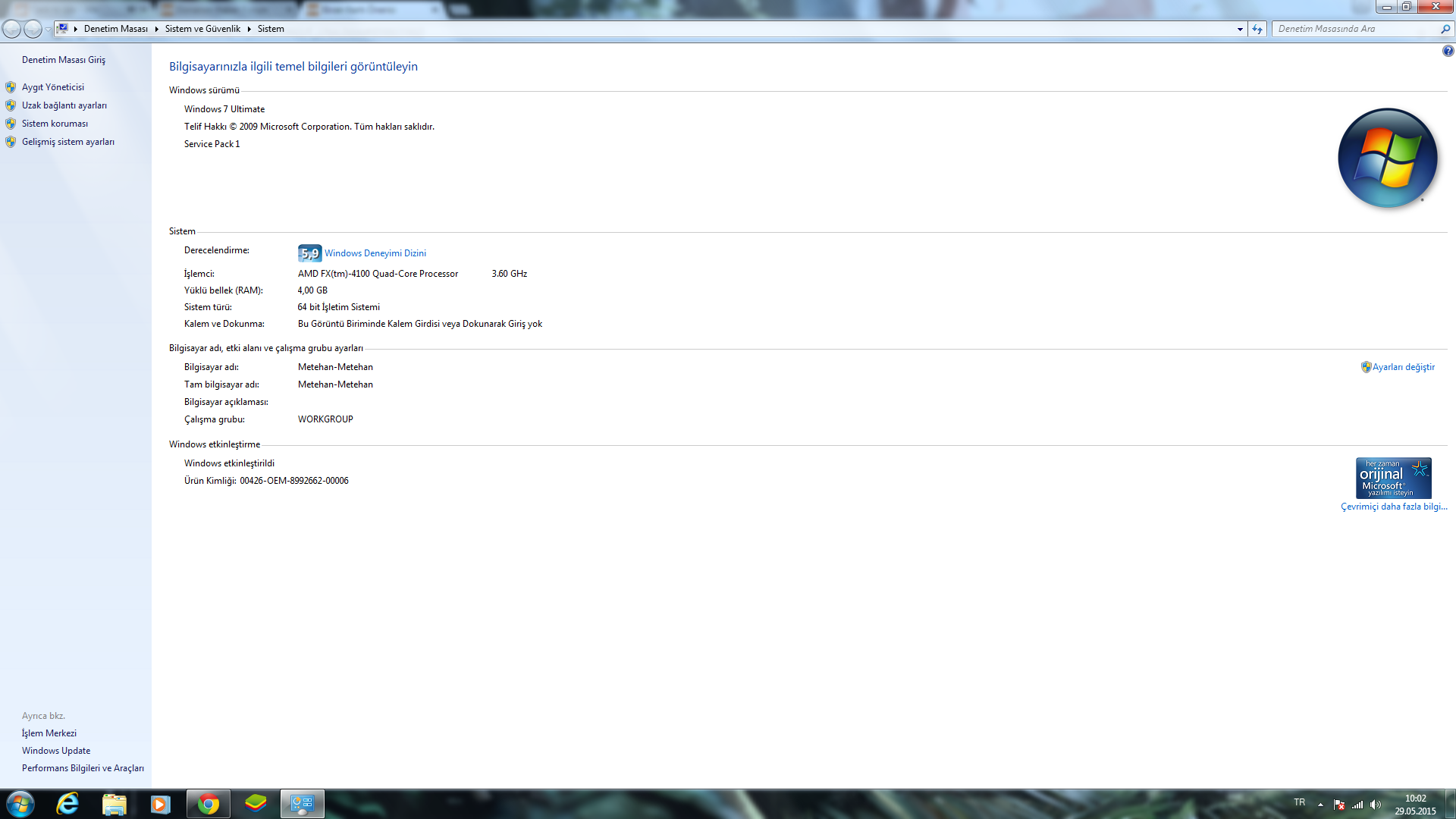This screenshot has height=819, width=1456.
Task: Open Windows Explorer folder from taskbar
Action: 114,804
